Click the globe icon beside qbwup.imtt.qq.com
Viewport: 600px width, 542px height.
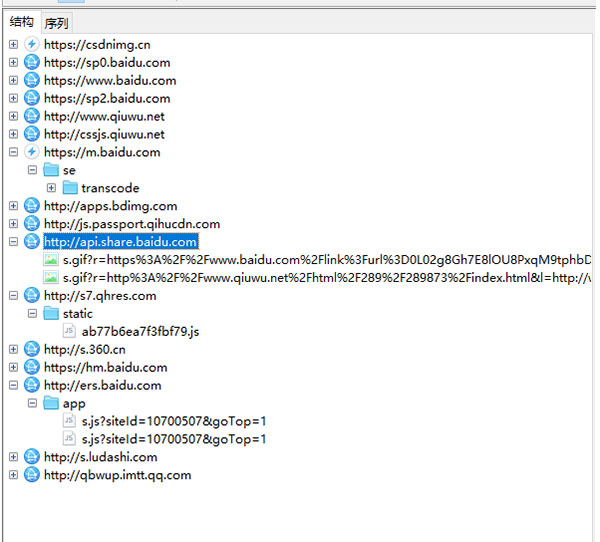32,475
